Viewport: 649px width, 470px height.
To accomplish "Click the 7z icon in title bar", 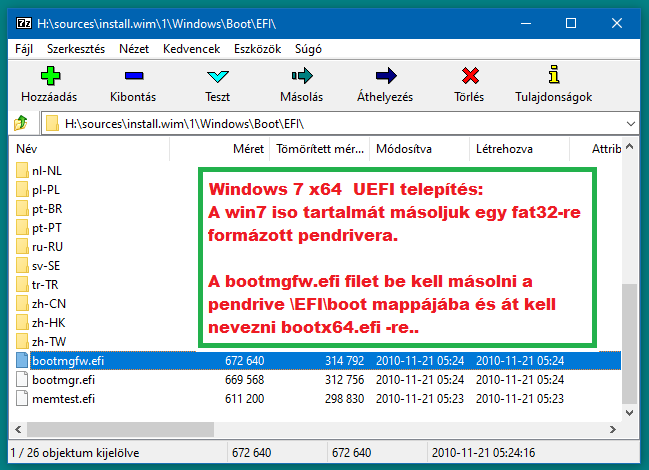I will coord(24,23).
